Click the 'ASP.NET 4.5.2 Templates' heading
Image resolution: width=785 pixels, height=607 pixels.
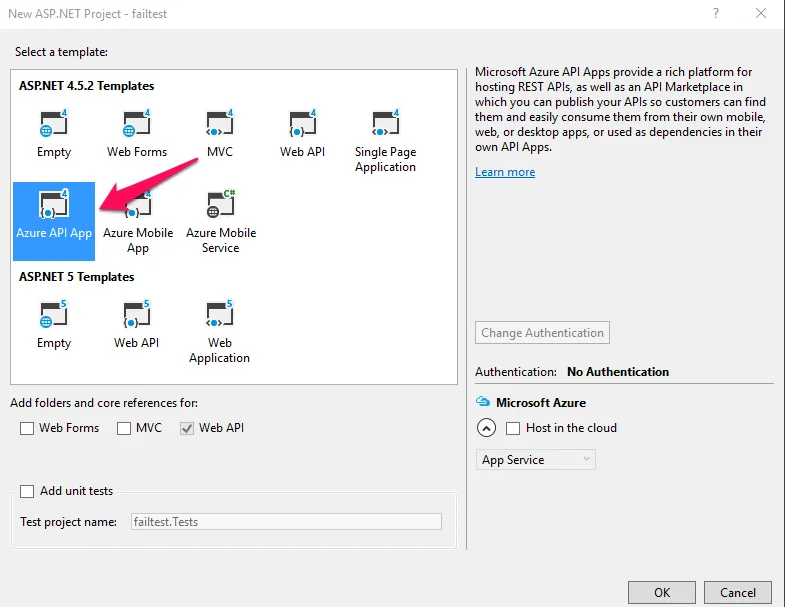(87, 86)
